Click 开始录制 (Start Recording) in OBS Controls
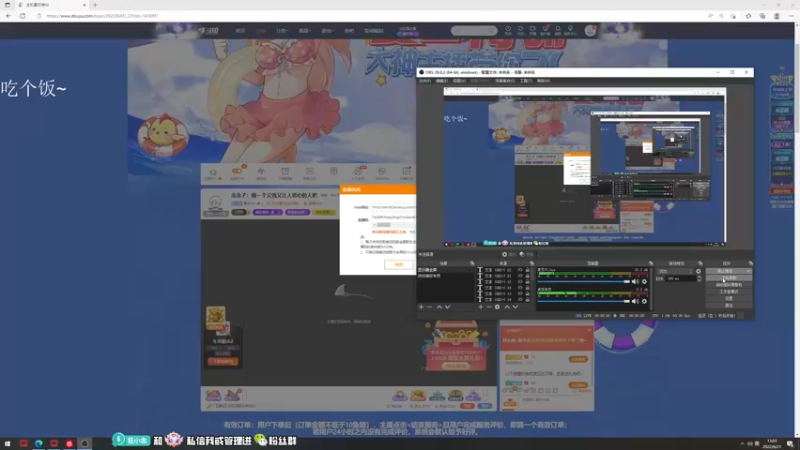The height and width of the screenshot is (450, 800). click(x=729, y=278)
